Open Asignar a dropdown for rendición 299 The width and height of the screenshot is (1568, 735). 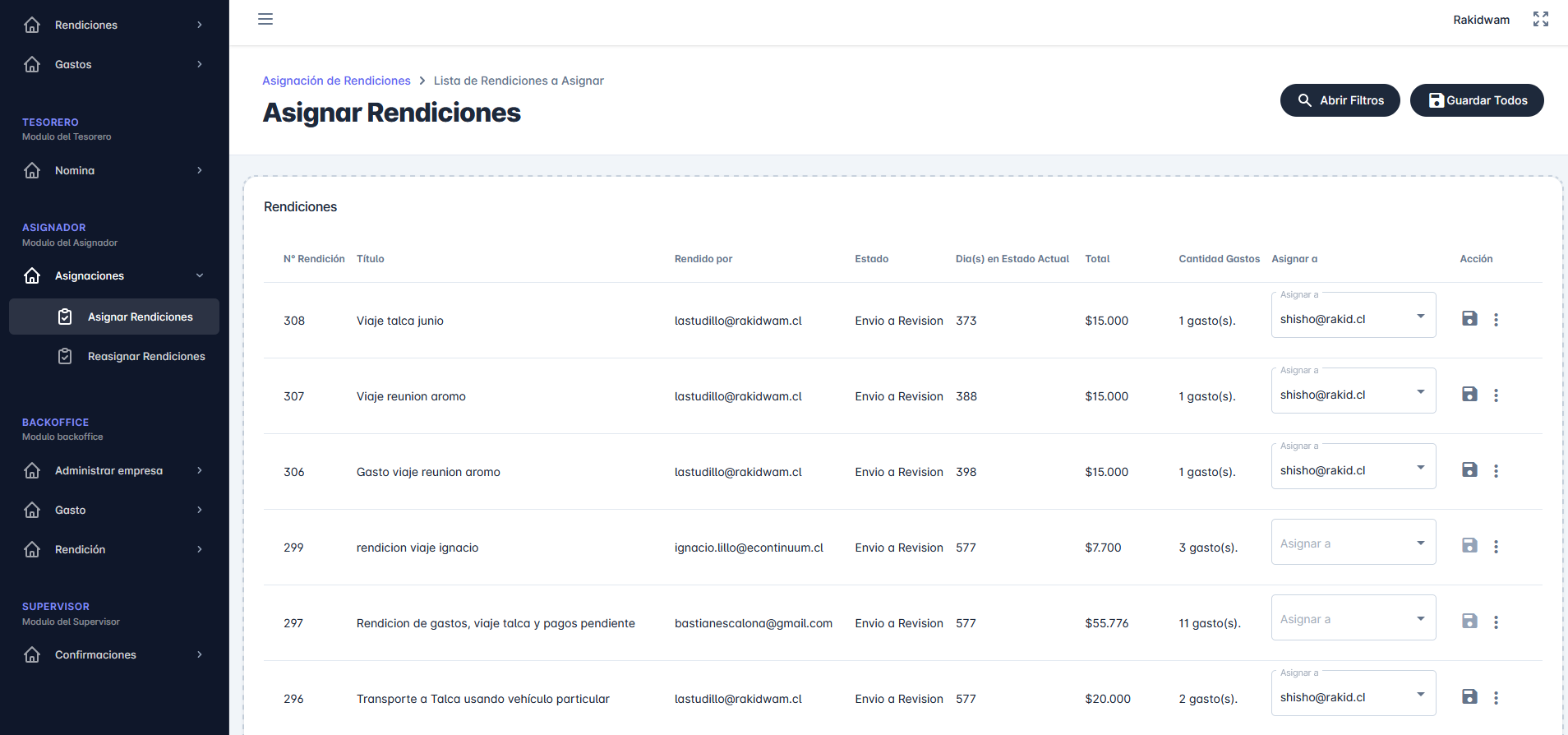(x=1353, y=543)
